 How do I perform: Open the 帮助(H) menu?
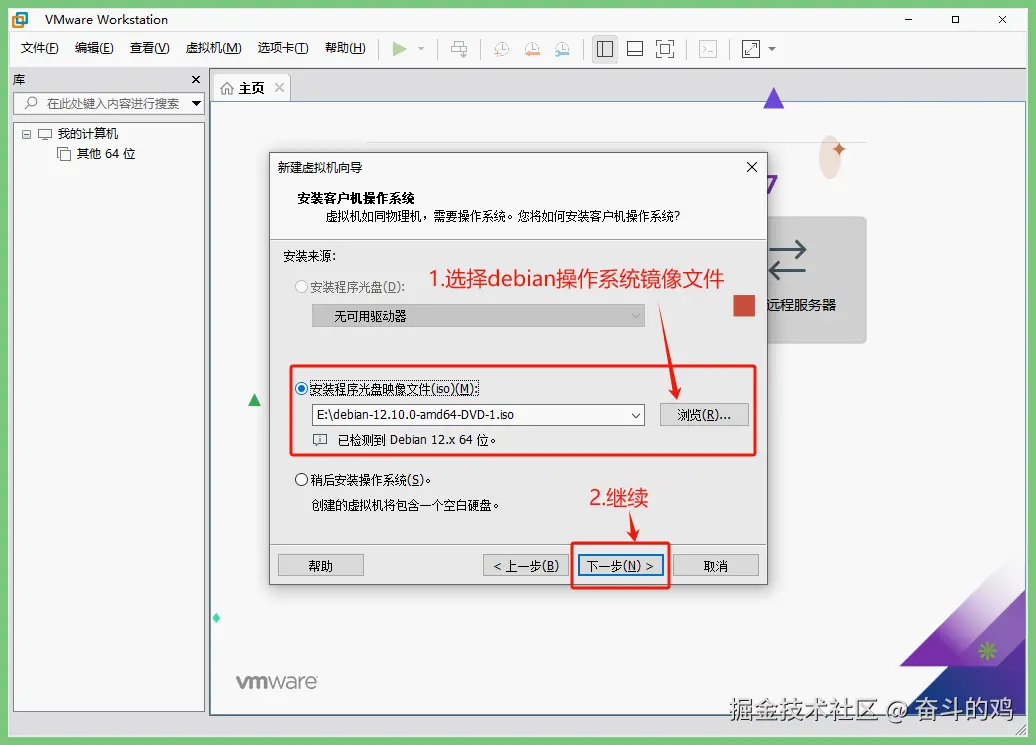click(345, 48)
